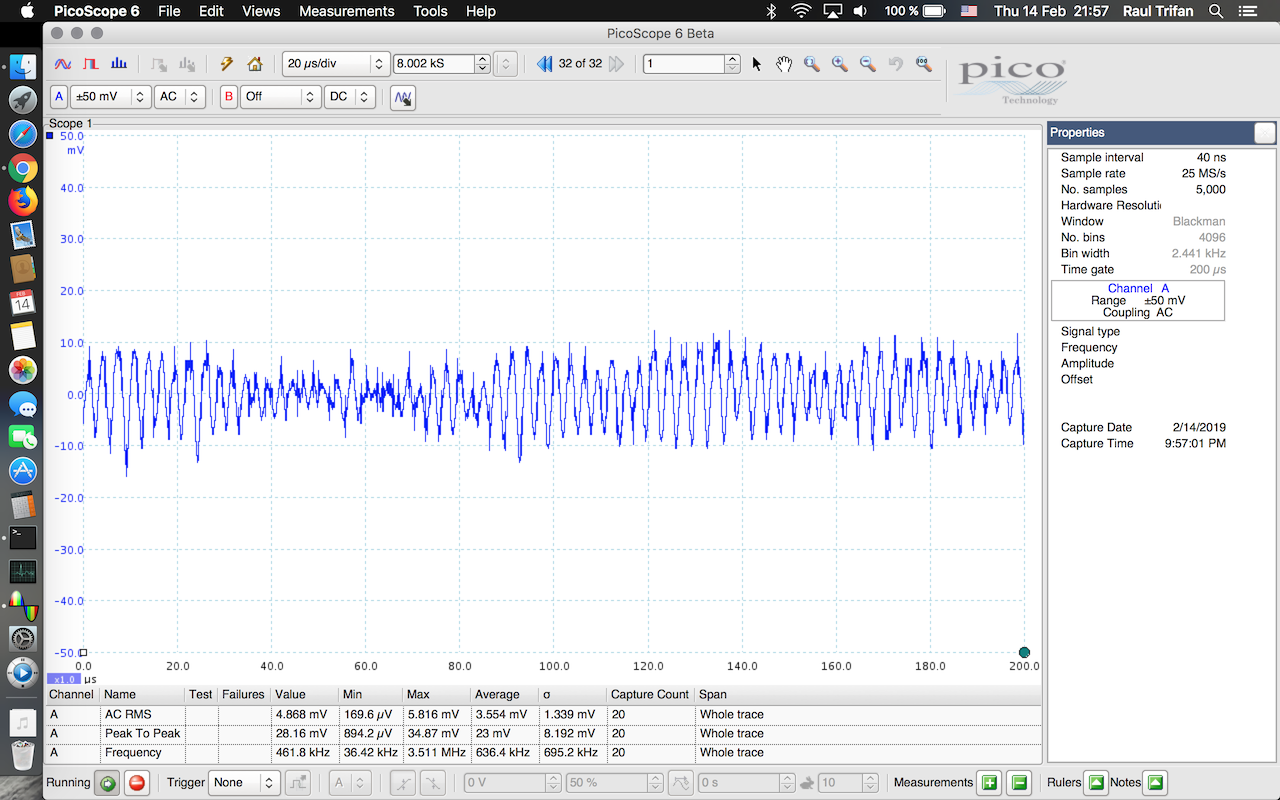Click the Home icon in toolbar

pyautogui.click(x=255, y=64)
